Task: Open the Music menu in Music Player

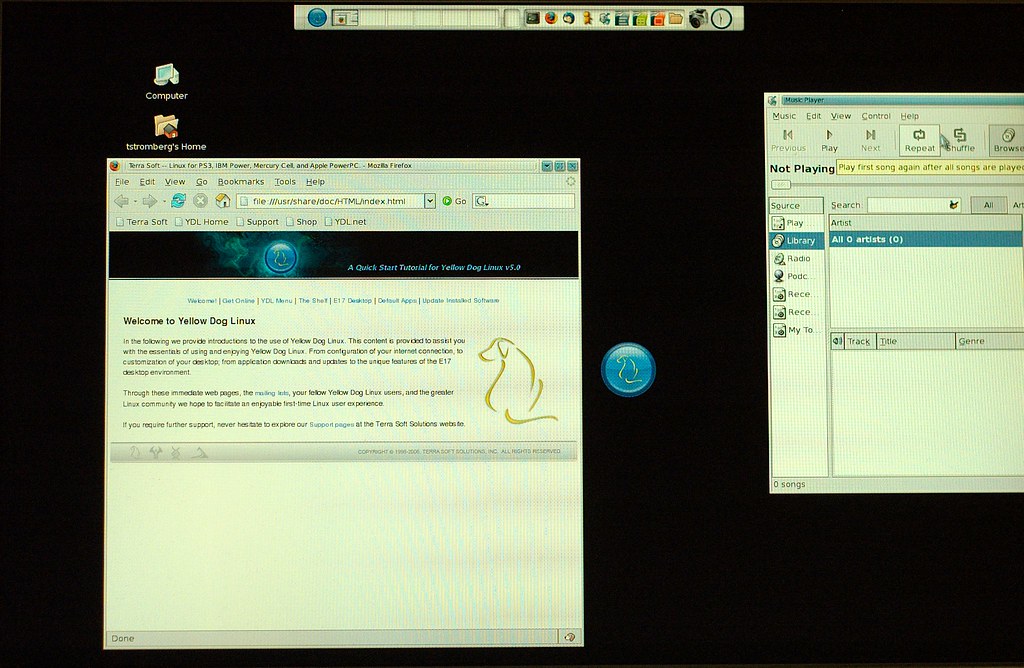Action: pos(784,116)
